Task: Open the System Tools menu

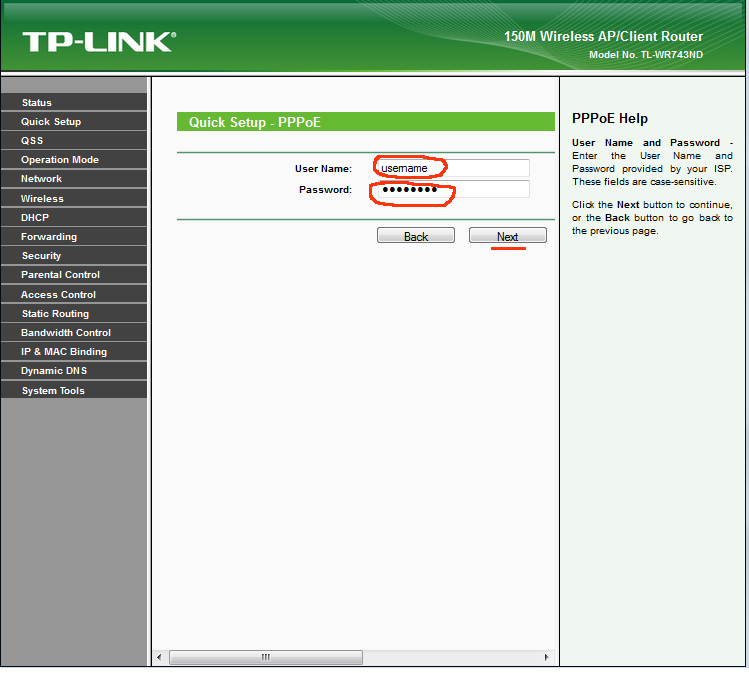Action: pos(74,390)
